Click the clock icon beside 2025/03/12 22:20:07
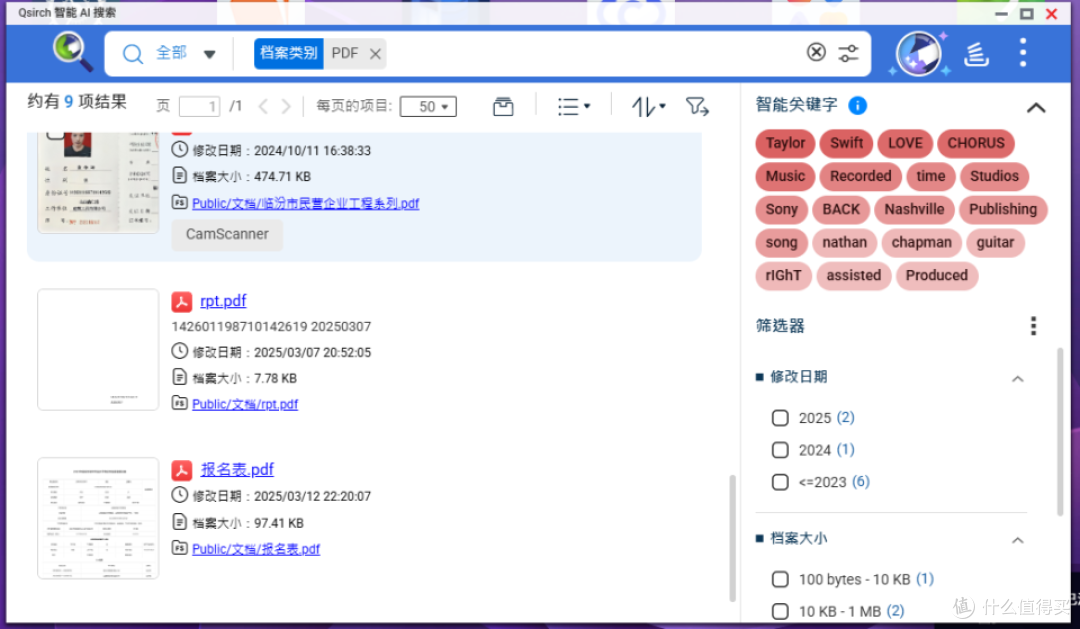 [179, 495]
